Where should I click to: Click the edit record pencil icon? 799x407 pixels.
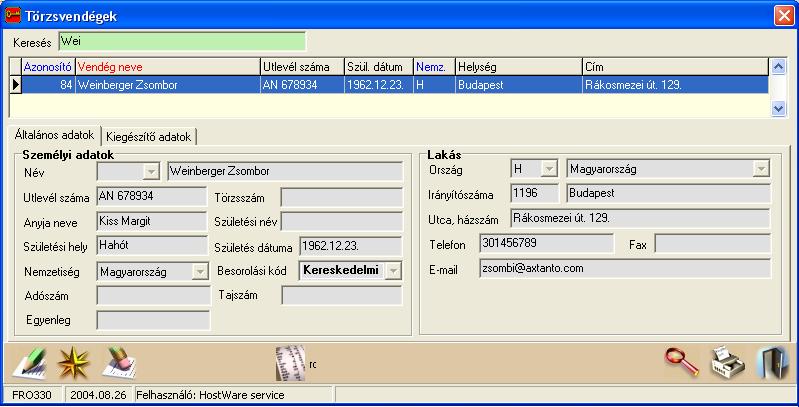click(x=30, y=363)
